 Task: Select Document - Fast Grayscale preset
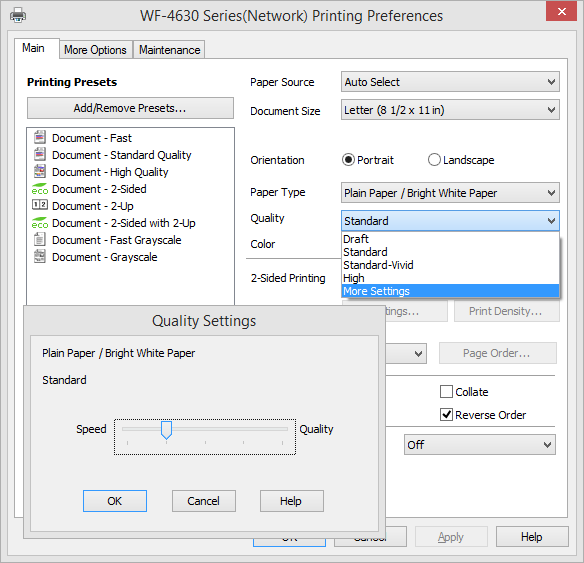pyautogui.click(x=117, y=240)
